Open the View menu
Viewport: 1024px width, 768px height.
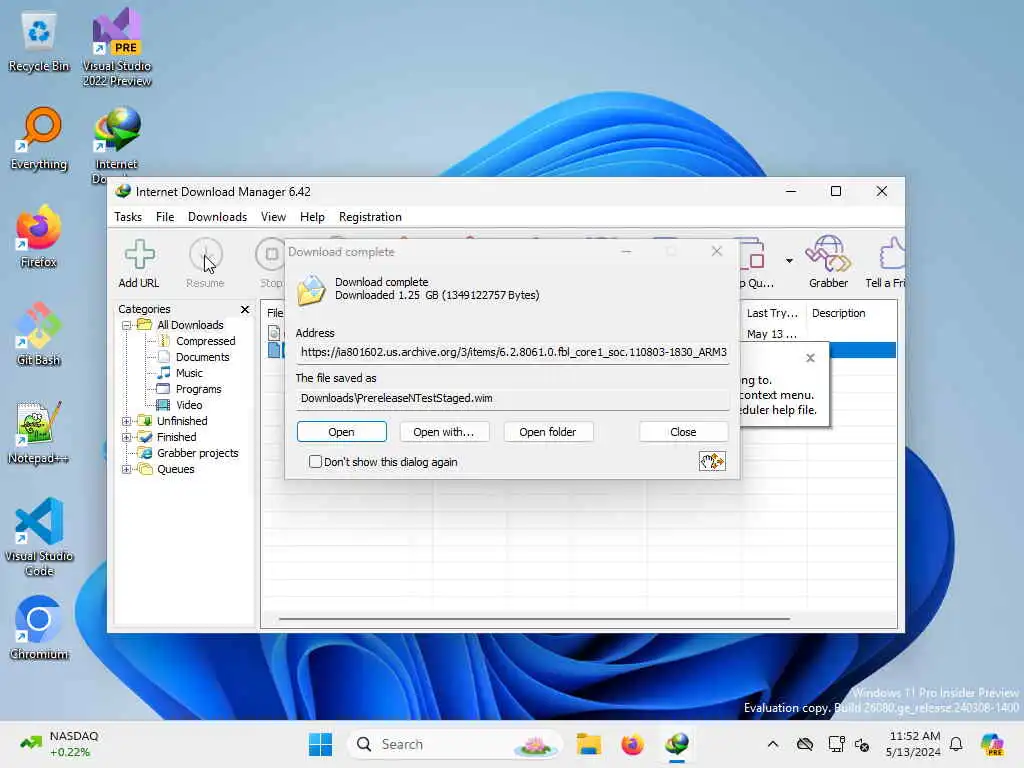click(x=273, y=217)
